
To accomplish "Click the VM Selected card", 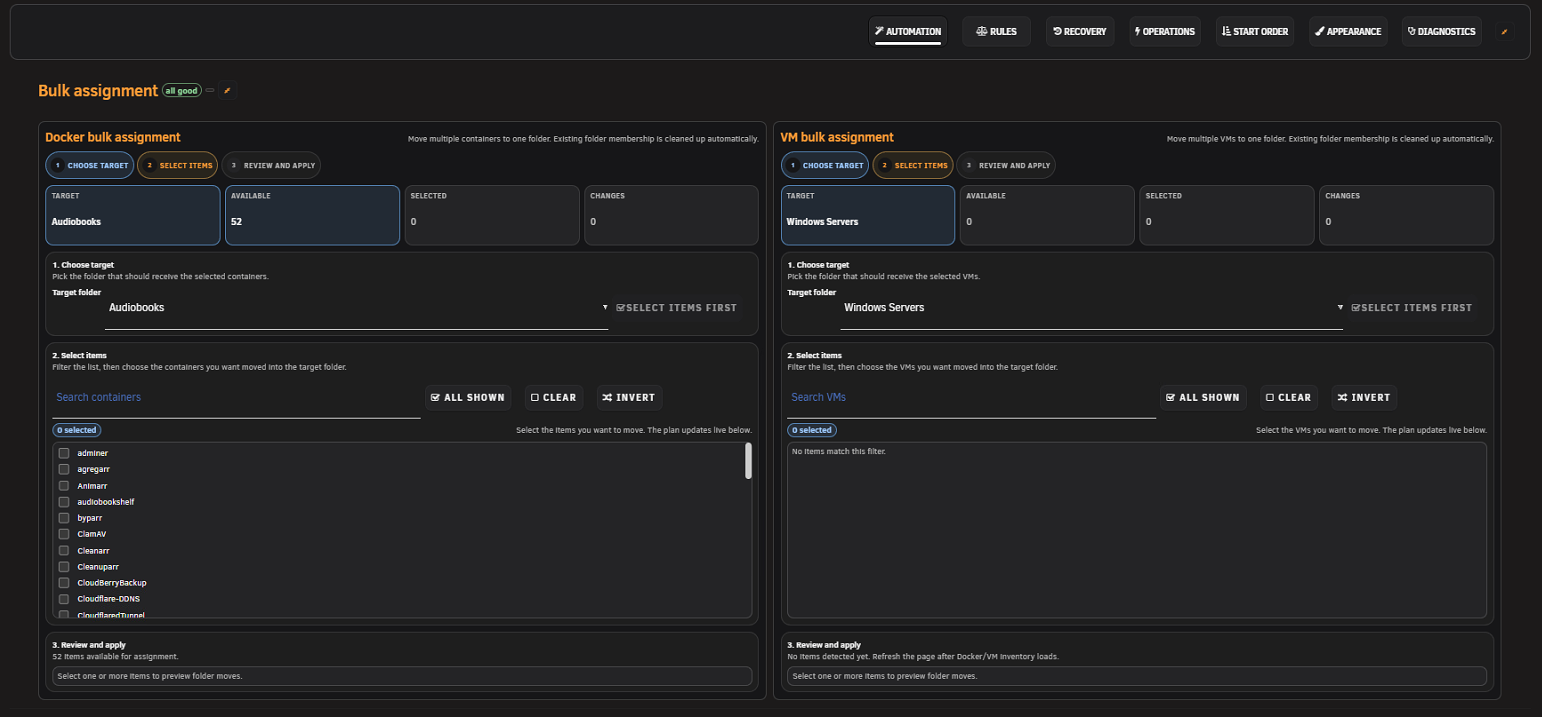I will 1227,215.
